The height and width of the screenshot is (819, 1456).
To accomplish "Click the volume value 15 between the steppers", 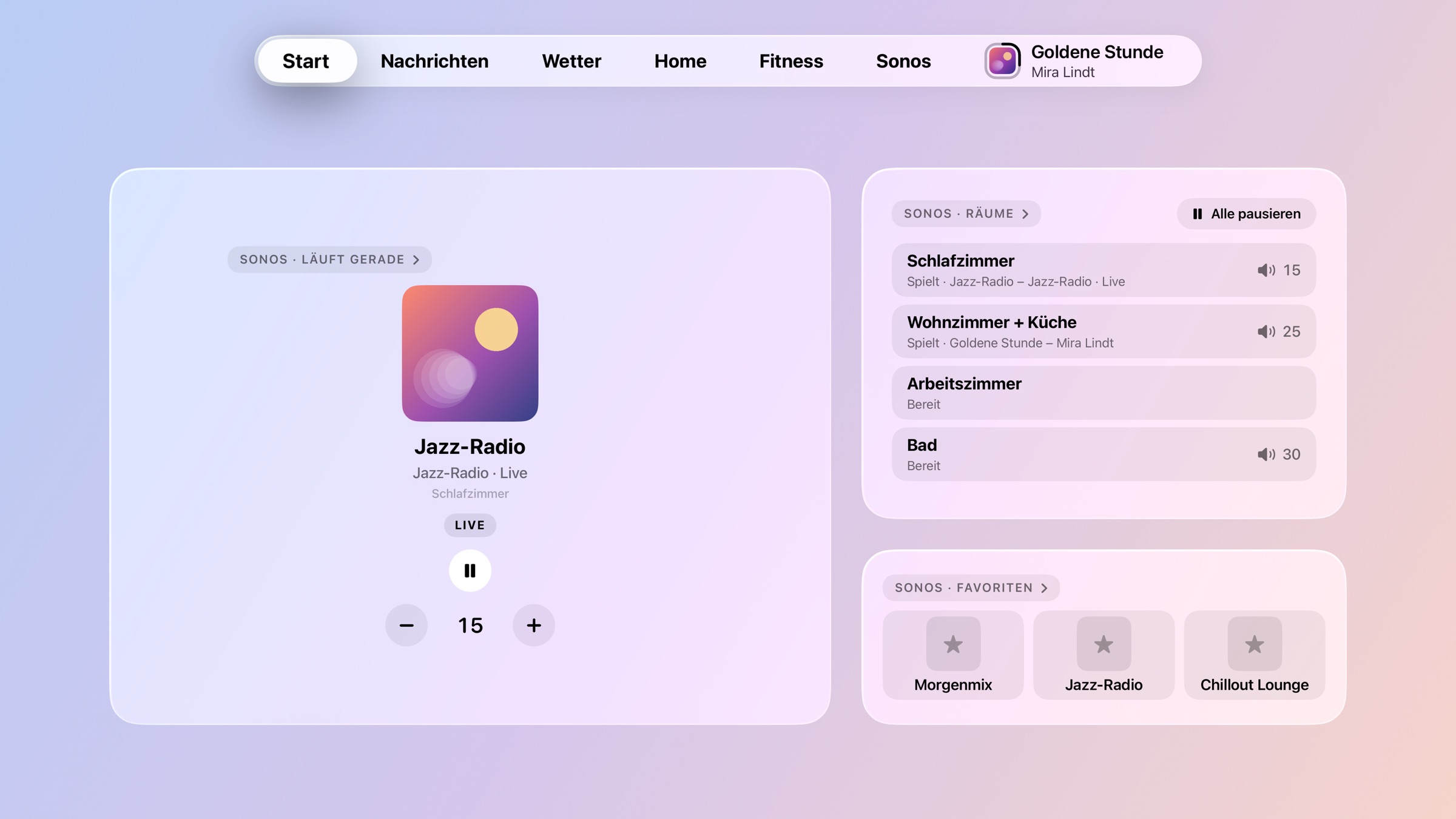I will coord(470,625).
